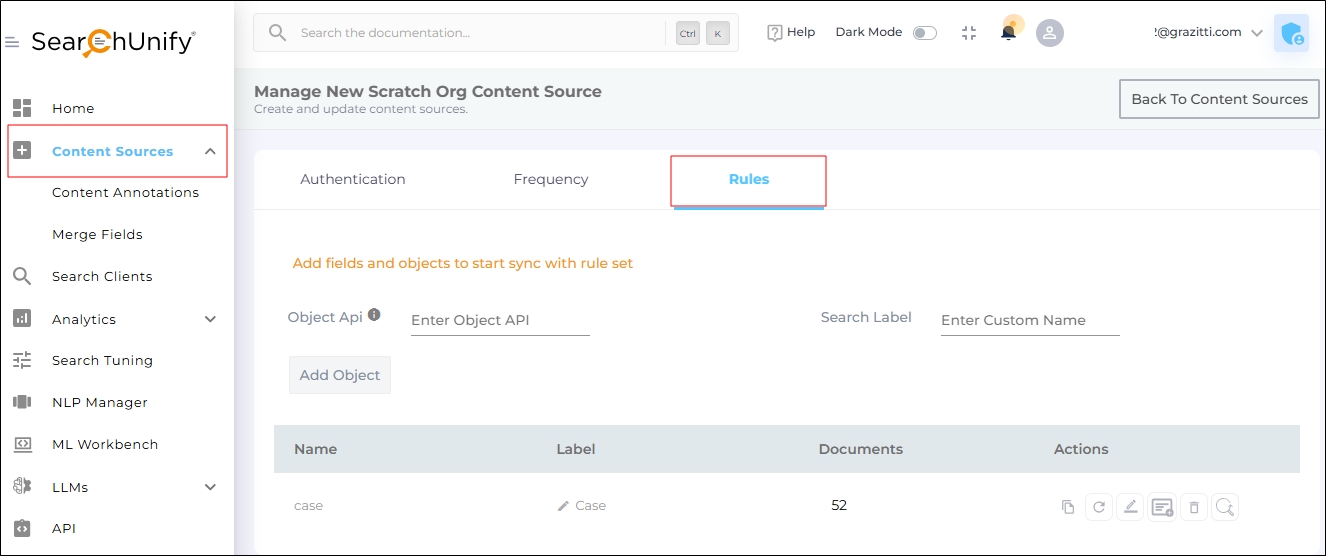Click Back To Content Sources button

[1219, 99]
